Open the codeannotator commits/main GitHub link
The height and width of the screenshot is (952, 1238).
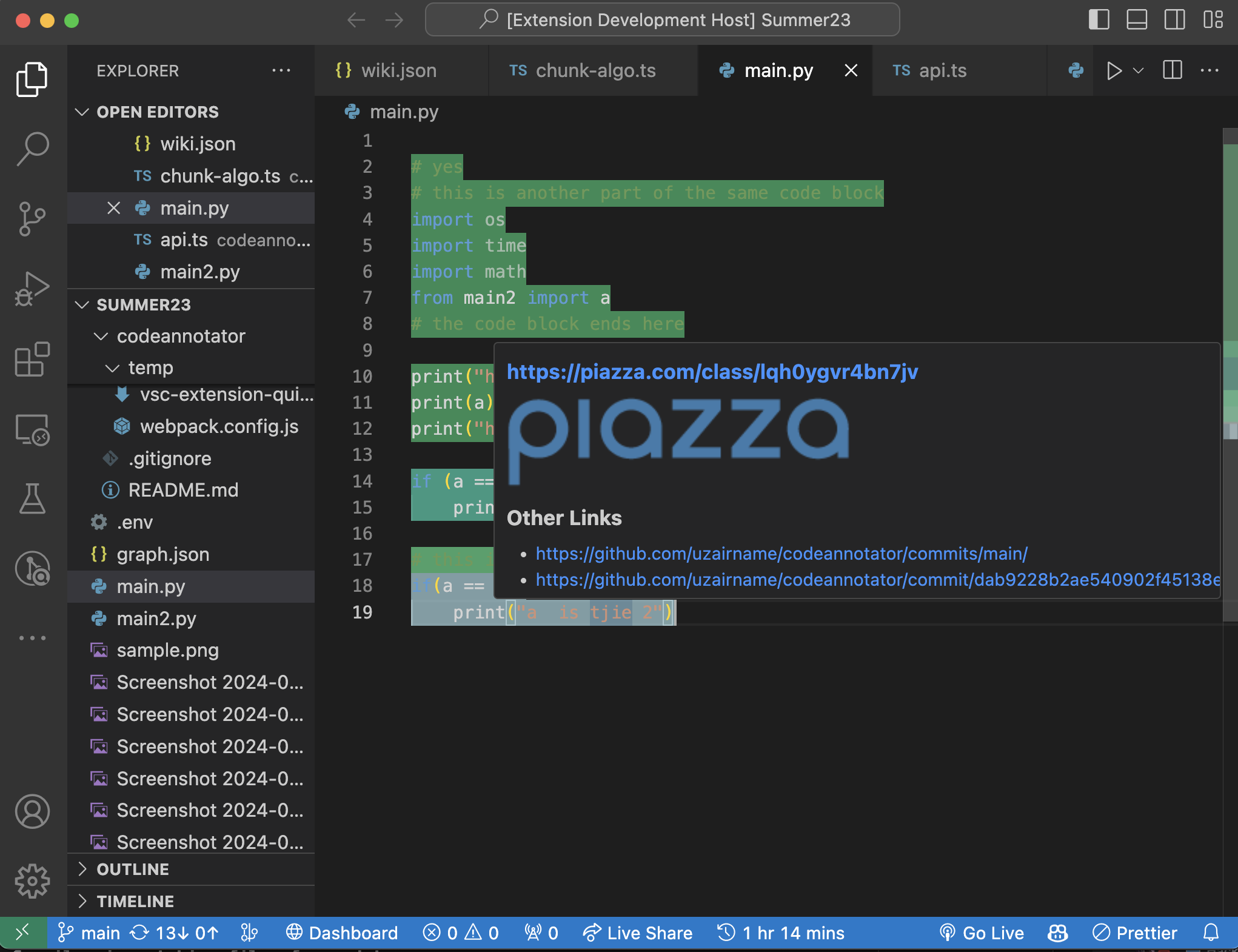(x=781, y=554)
